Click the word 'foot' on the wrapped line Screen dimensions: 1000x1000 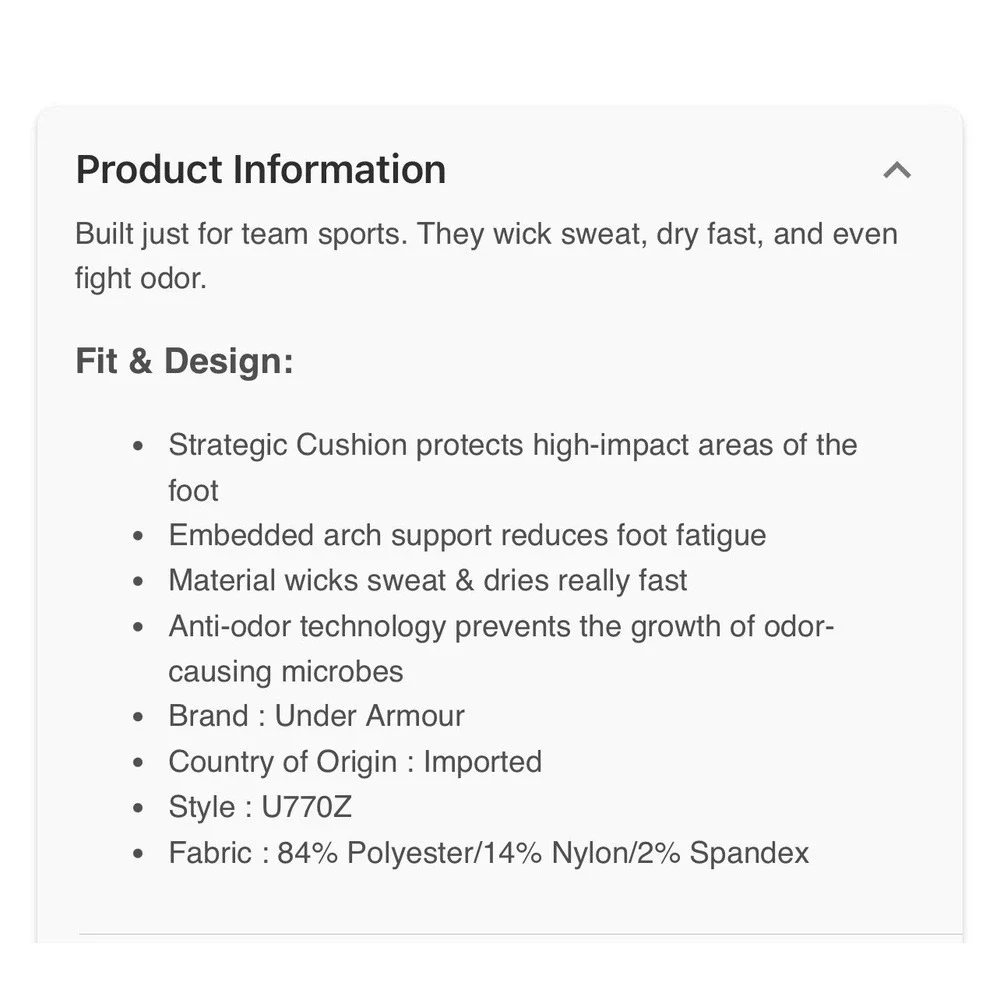(193, 490)
